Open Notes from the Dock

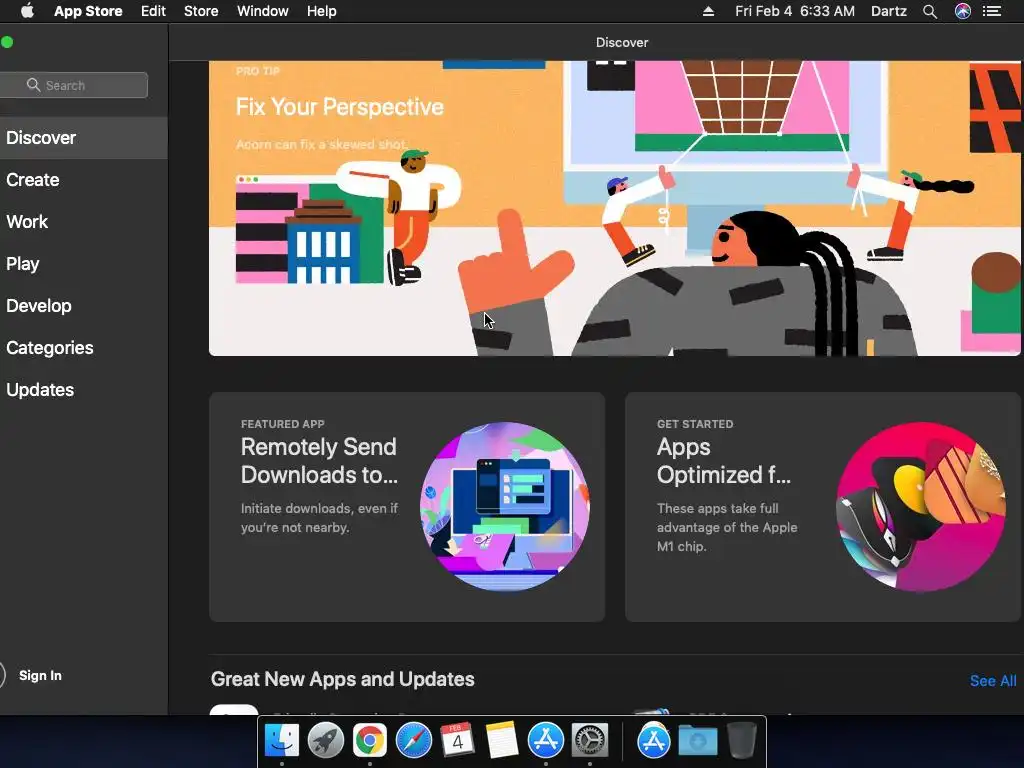[x=502, y=741]
